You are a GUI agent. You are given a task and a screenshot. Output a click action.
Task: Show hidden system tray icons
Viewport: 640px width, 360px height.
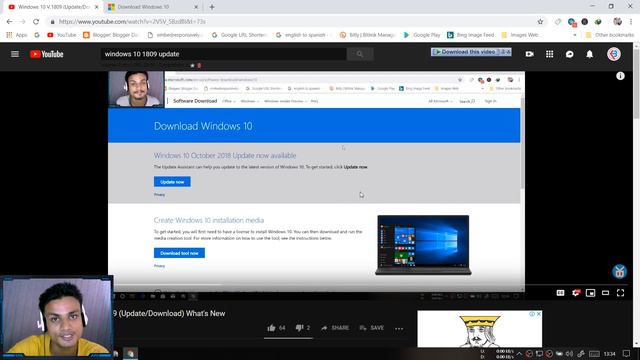click(x=519, y=353)
